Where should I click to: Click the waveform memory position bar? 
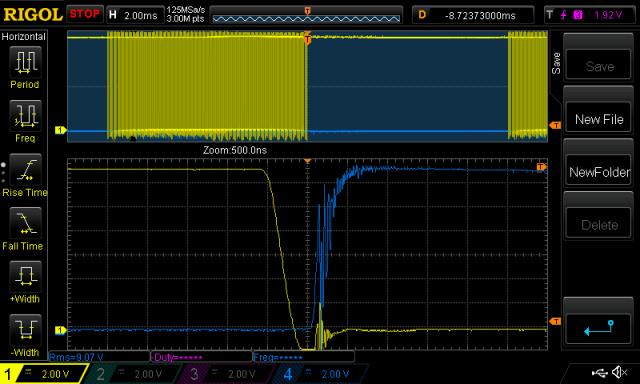pos(307,16)
